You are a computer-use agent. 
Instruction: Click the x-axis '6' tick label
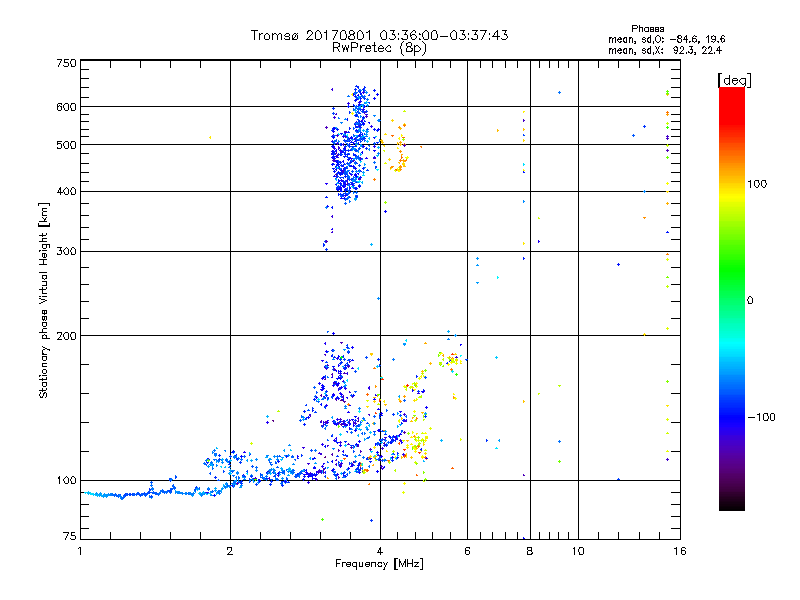(x=467, y=551)
